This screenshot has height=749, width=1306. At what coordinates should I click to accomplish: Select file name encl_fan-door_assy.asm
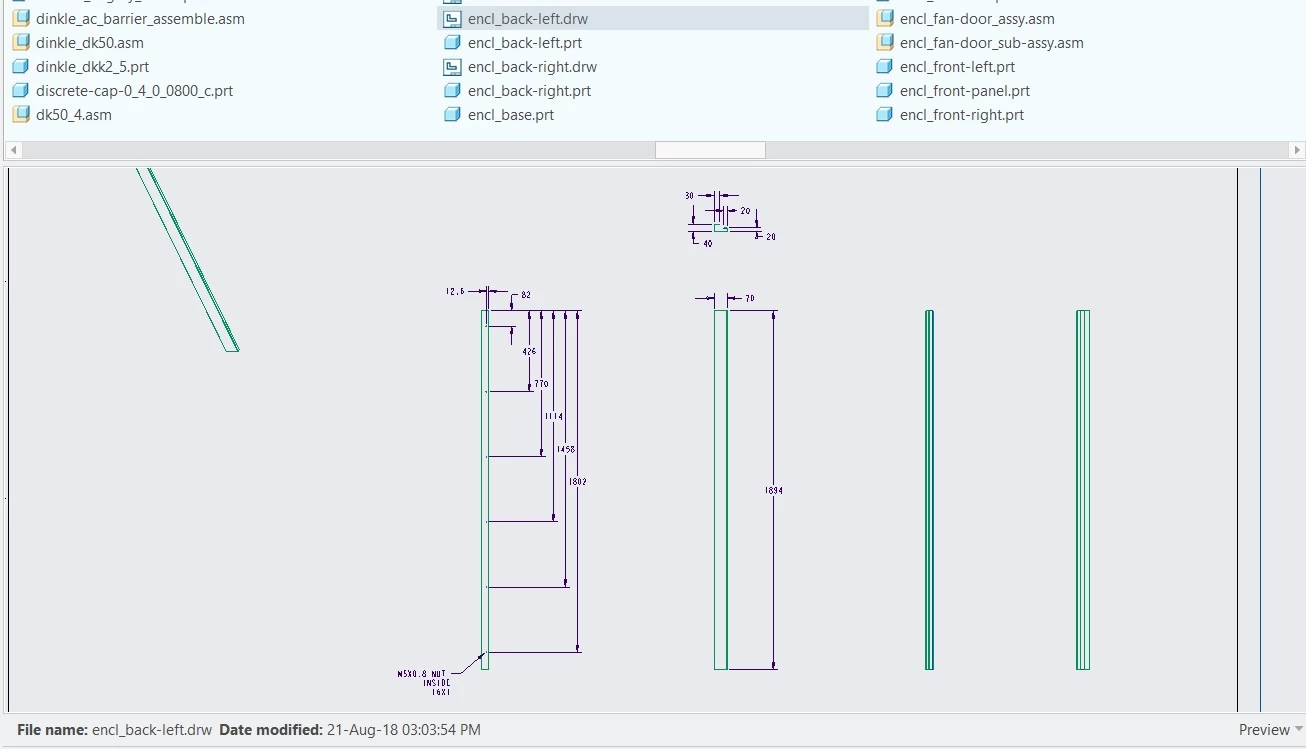[977, 19]
